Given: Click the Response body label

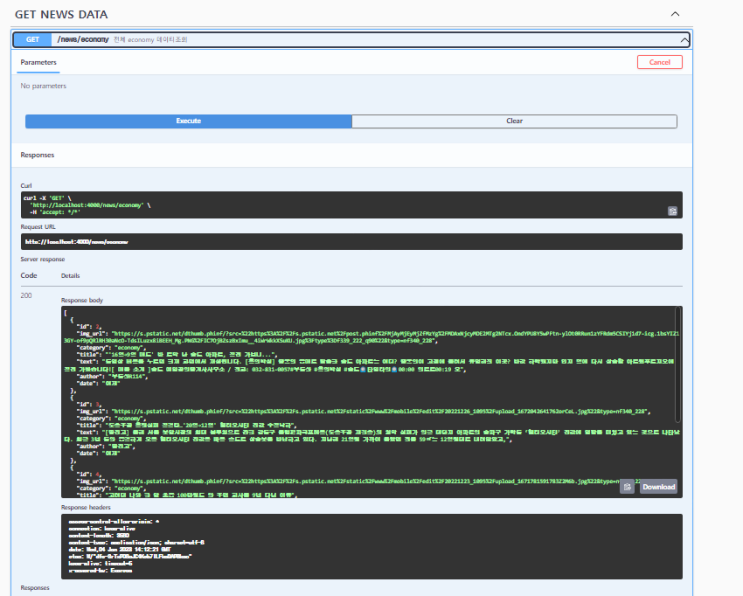Looking at the screenshot, I should click(x=82, y=300).
